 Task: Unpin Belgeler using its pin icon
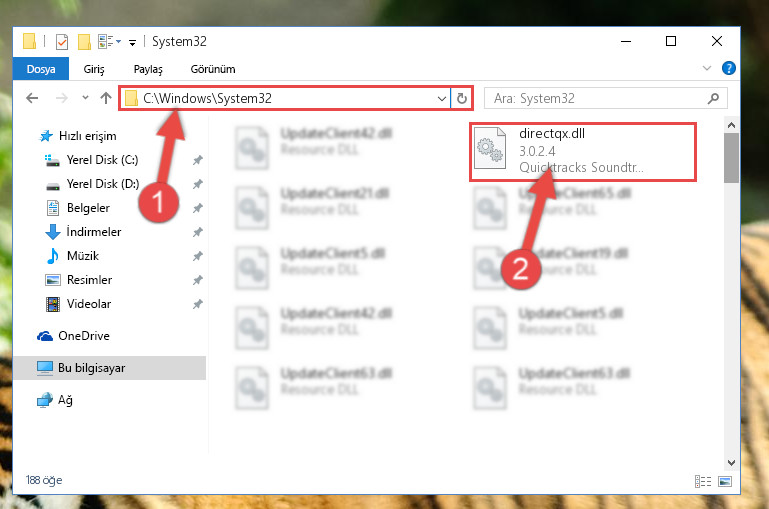[198, 208]
